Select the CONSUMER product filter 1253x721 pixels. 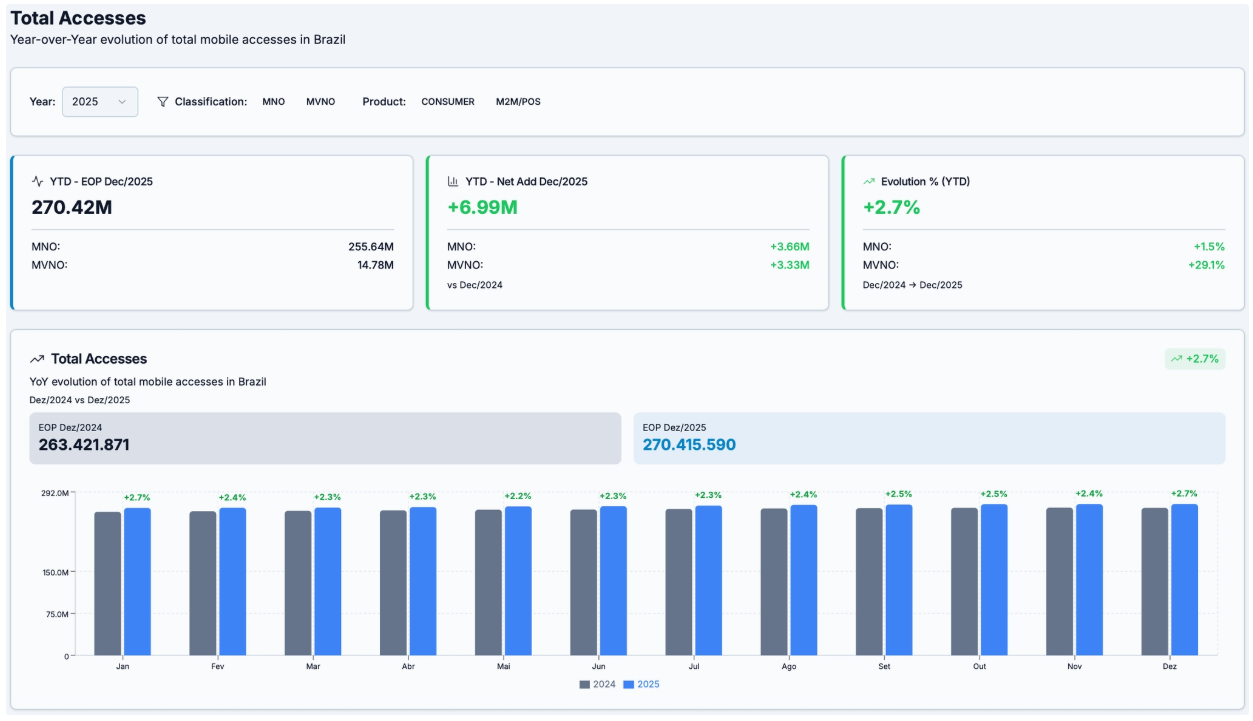(449, 101)
